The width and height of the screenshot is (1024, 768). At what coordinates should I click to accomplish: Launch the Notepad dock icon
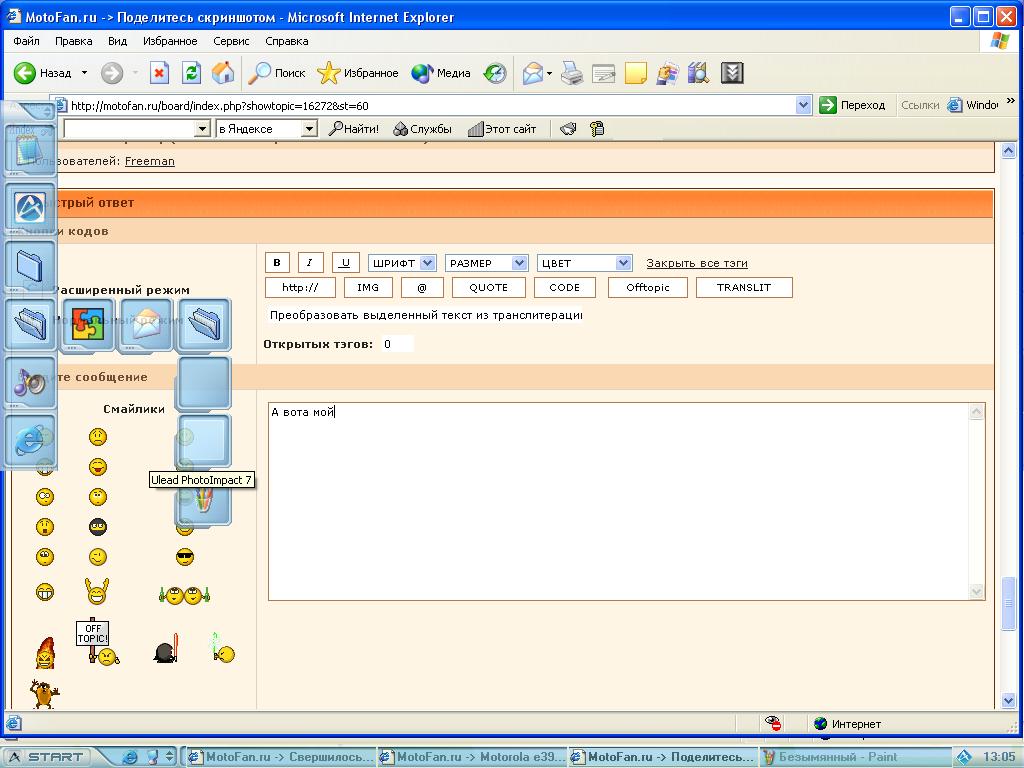point(30,151)
